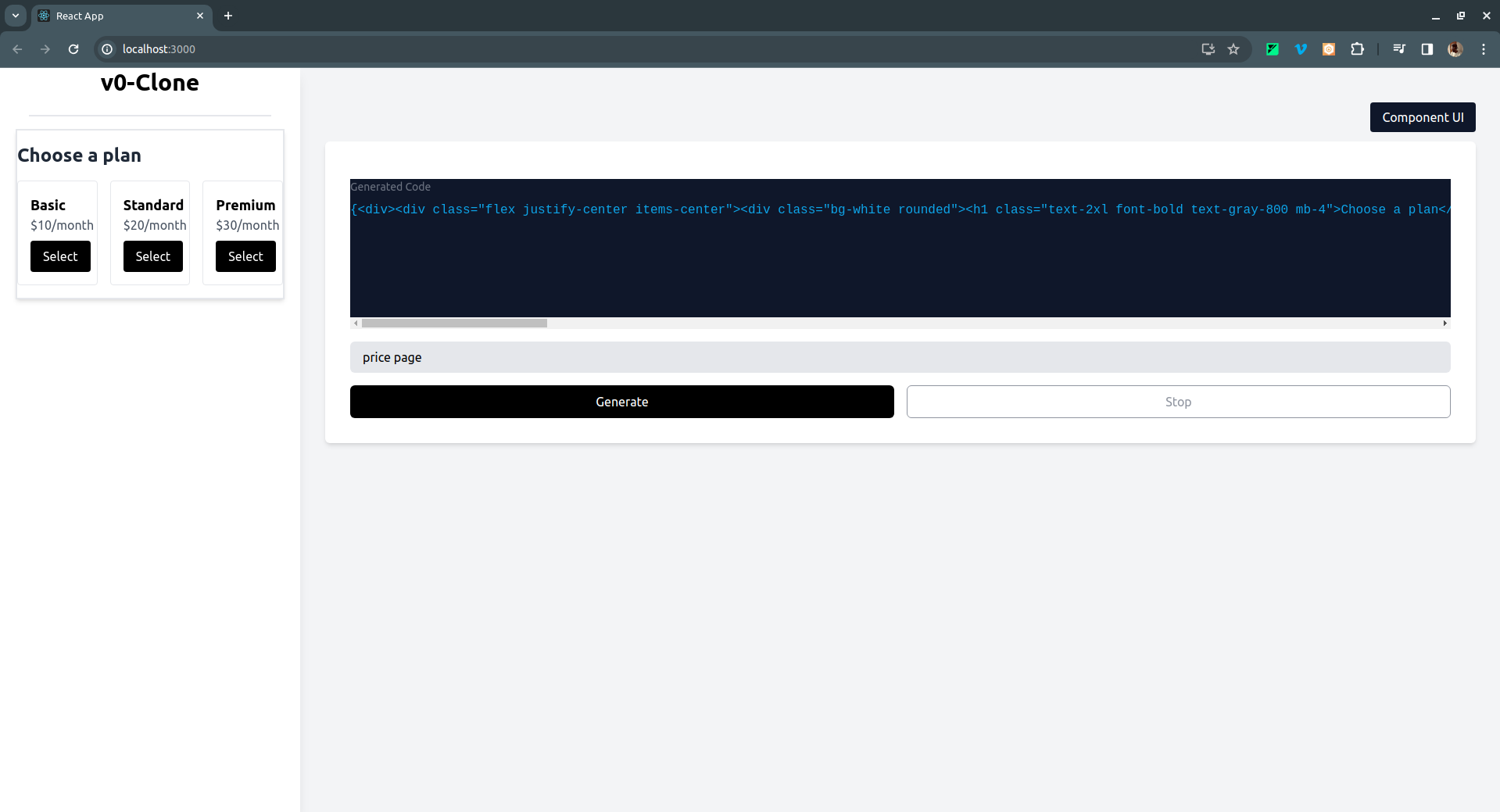This screenshot has height=812, width=1500.
Task: Select the Premium plan
Action: coord(245,256)
